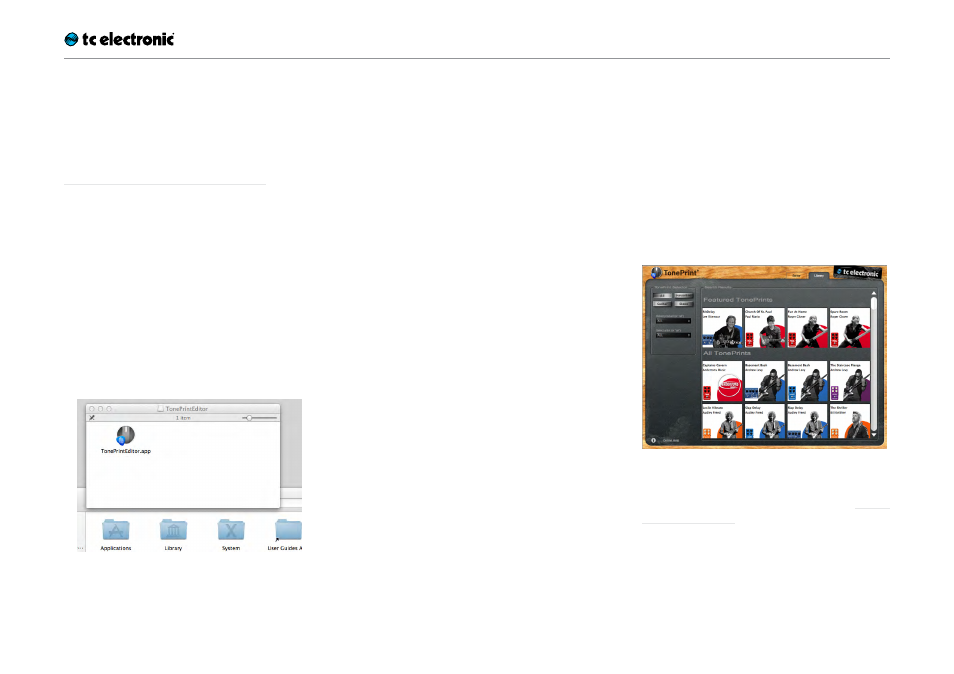This screenshot has width=954, height=674.
Task: Click the scrollbar down arrow in results
Action: click(x=874, y=435)
